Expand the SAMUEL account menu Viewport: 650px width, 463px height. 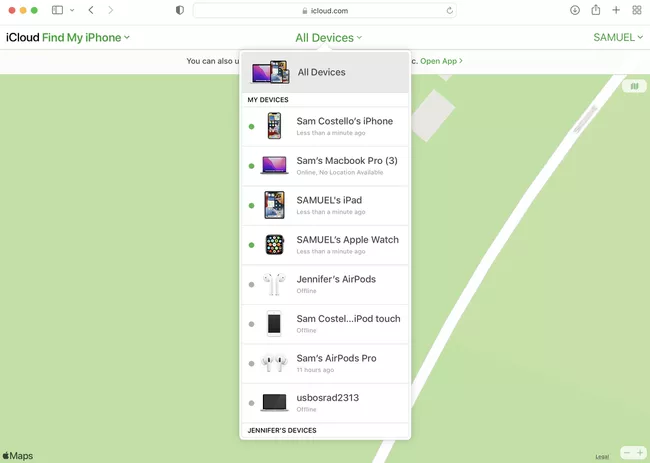(618, 38)
